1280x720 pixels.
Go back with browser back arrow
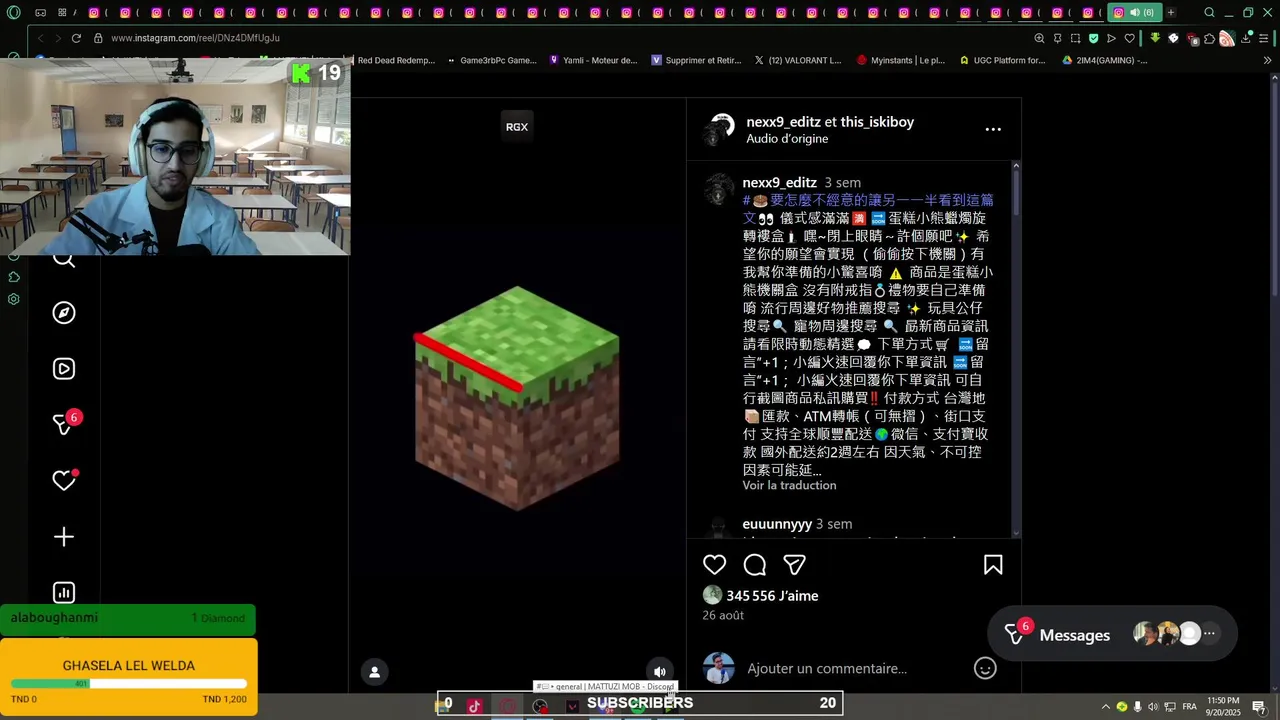coord(40,38)
